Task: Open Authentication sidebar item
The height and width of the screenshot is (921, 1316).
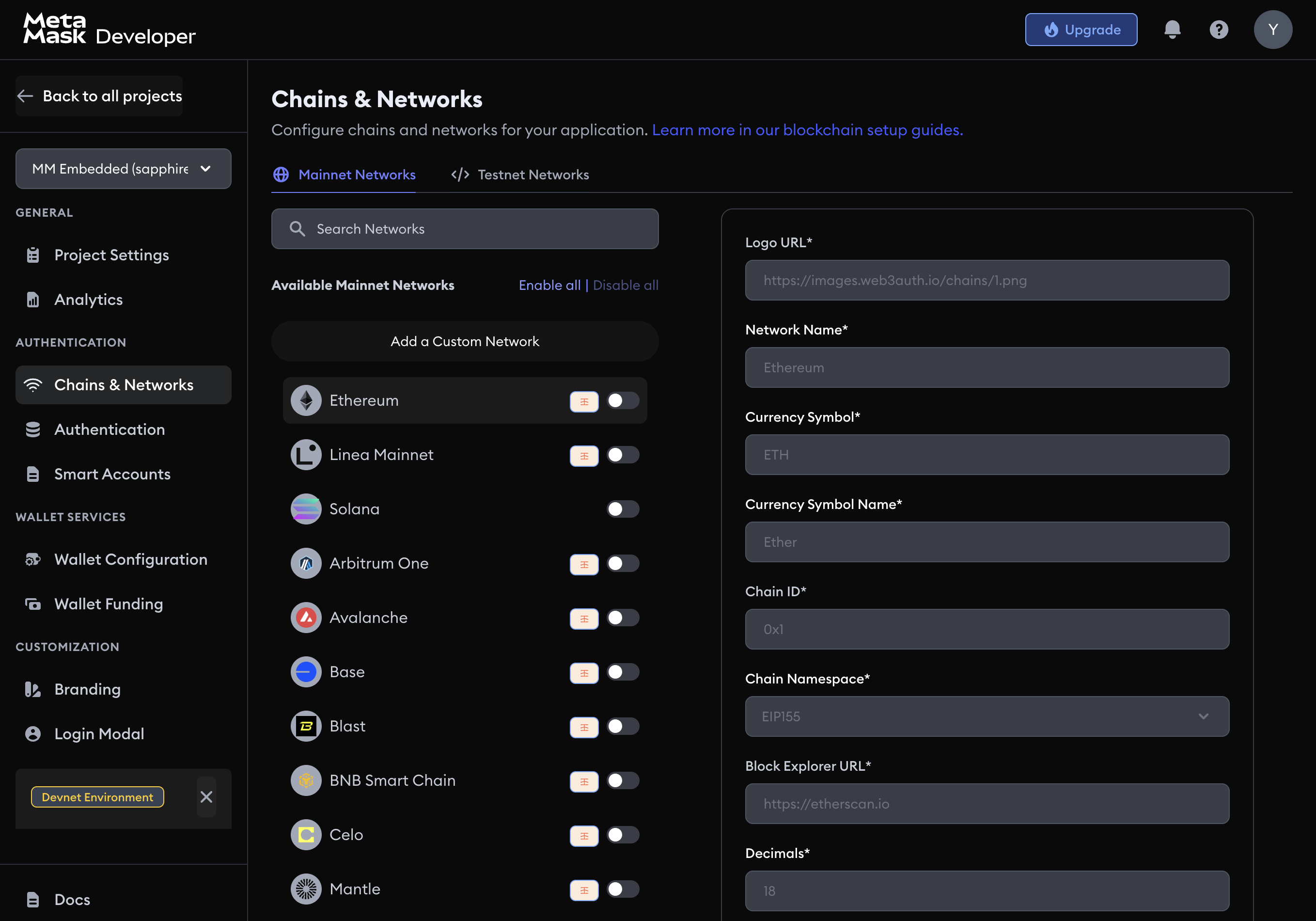Action: pos(123,429)
